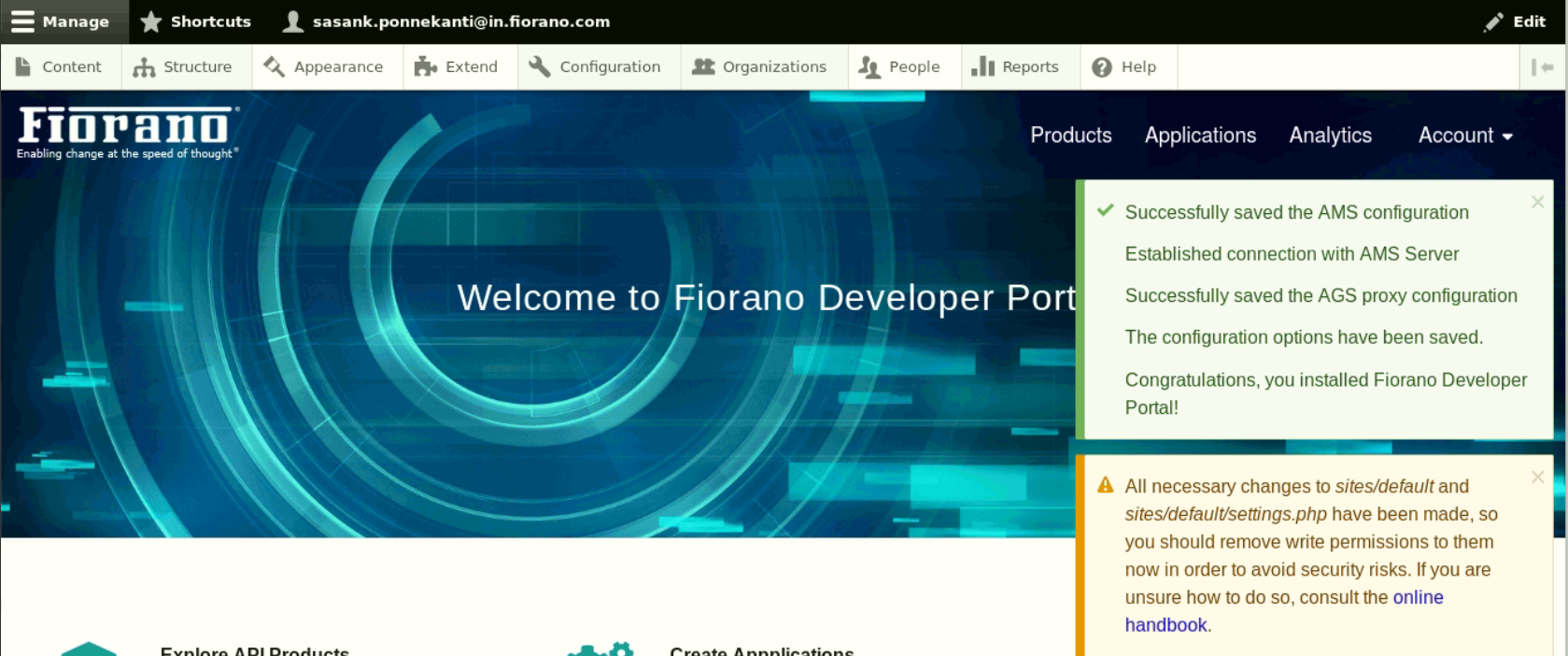Toggle Edit mode with pencil icon

pyautogui.click(x=1515, y=21)
